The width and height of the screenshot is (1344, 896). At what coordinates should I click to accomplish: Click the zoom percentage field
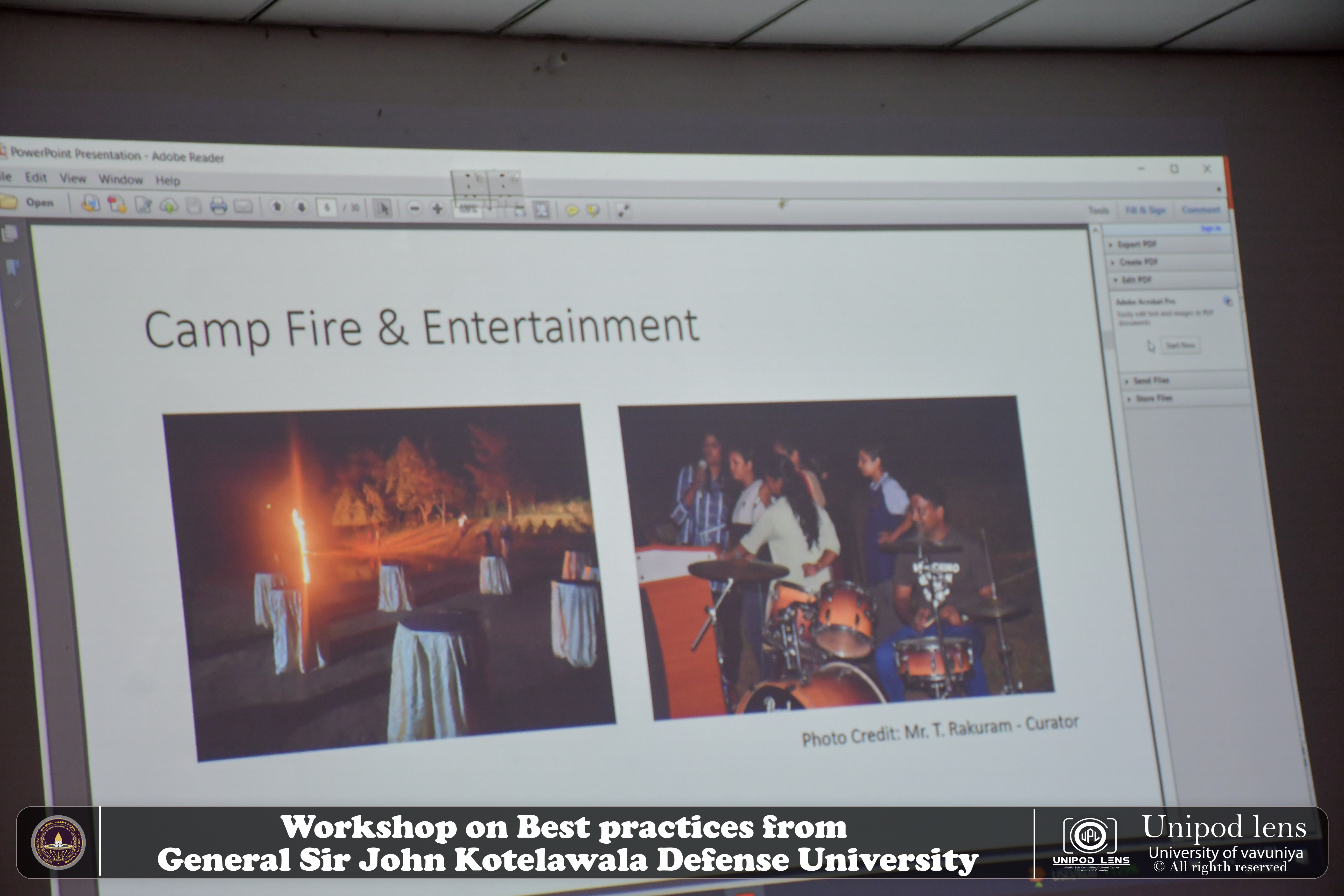pos(469,209)
